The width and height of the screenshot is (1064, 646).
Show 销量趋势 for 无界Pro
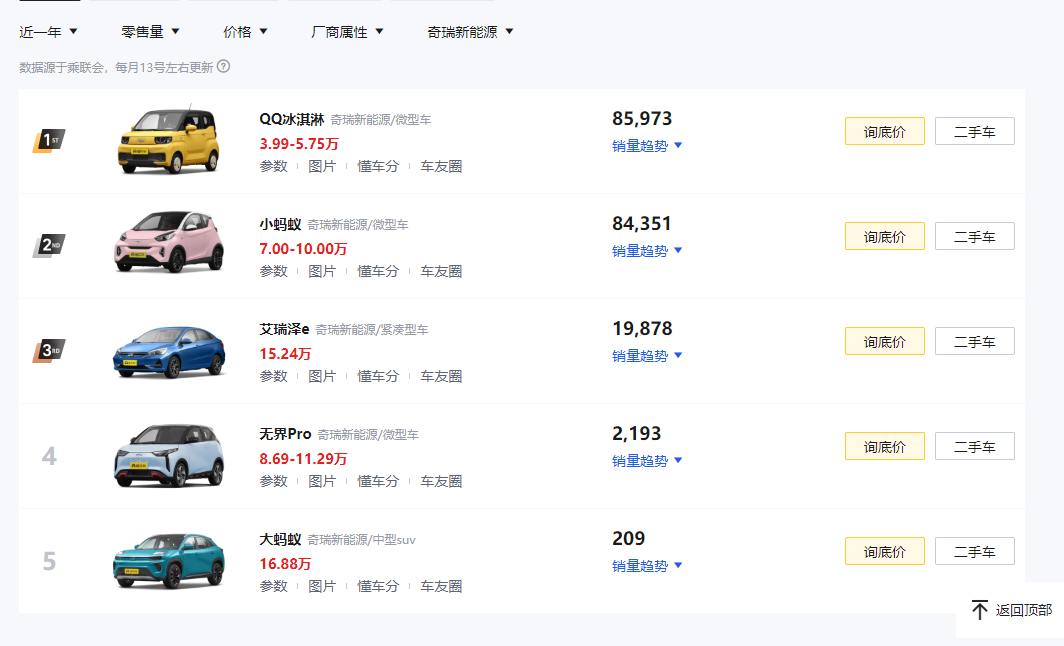click(x=647, y=461)
